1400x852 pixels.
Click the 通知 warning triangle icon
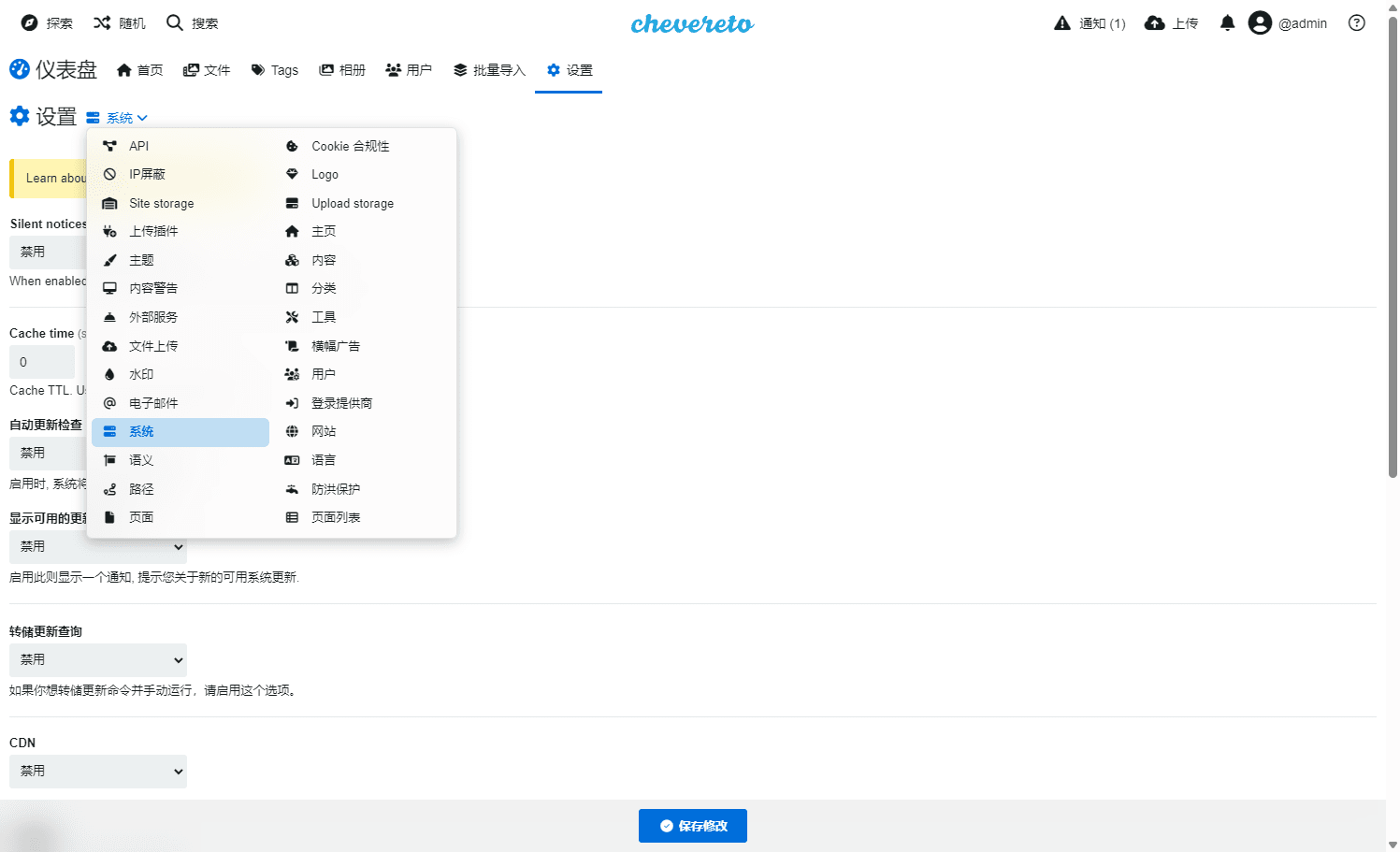(1062, 23)
